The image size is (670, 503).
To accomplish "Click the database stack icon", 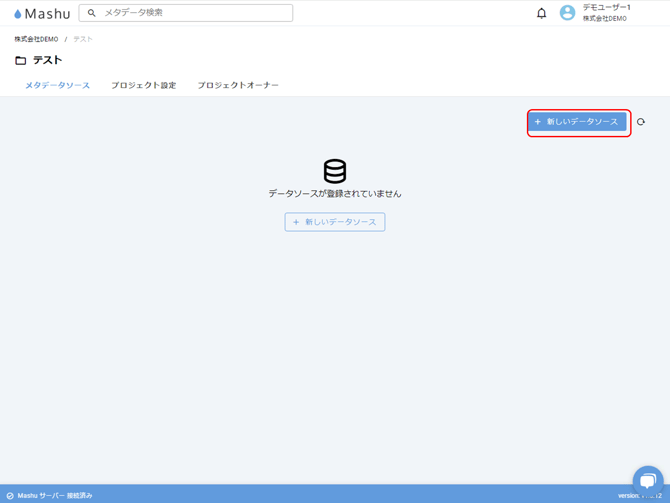I will tap(335, 171).
